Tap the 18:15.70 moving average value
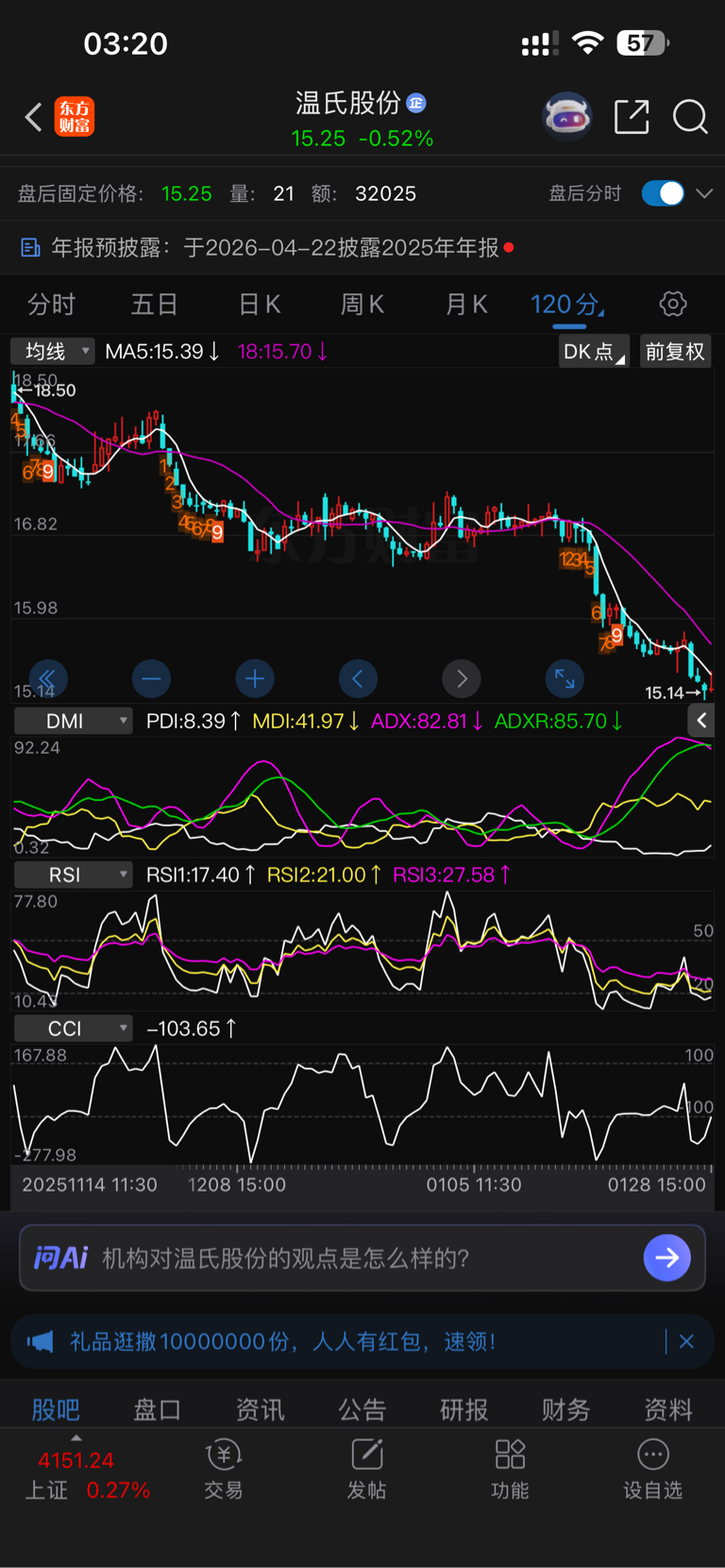 point(282,351)
